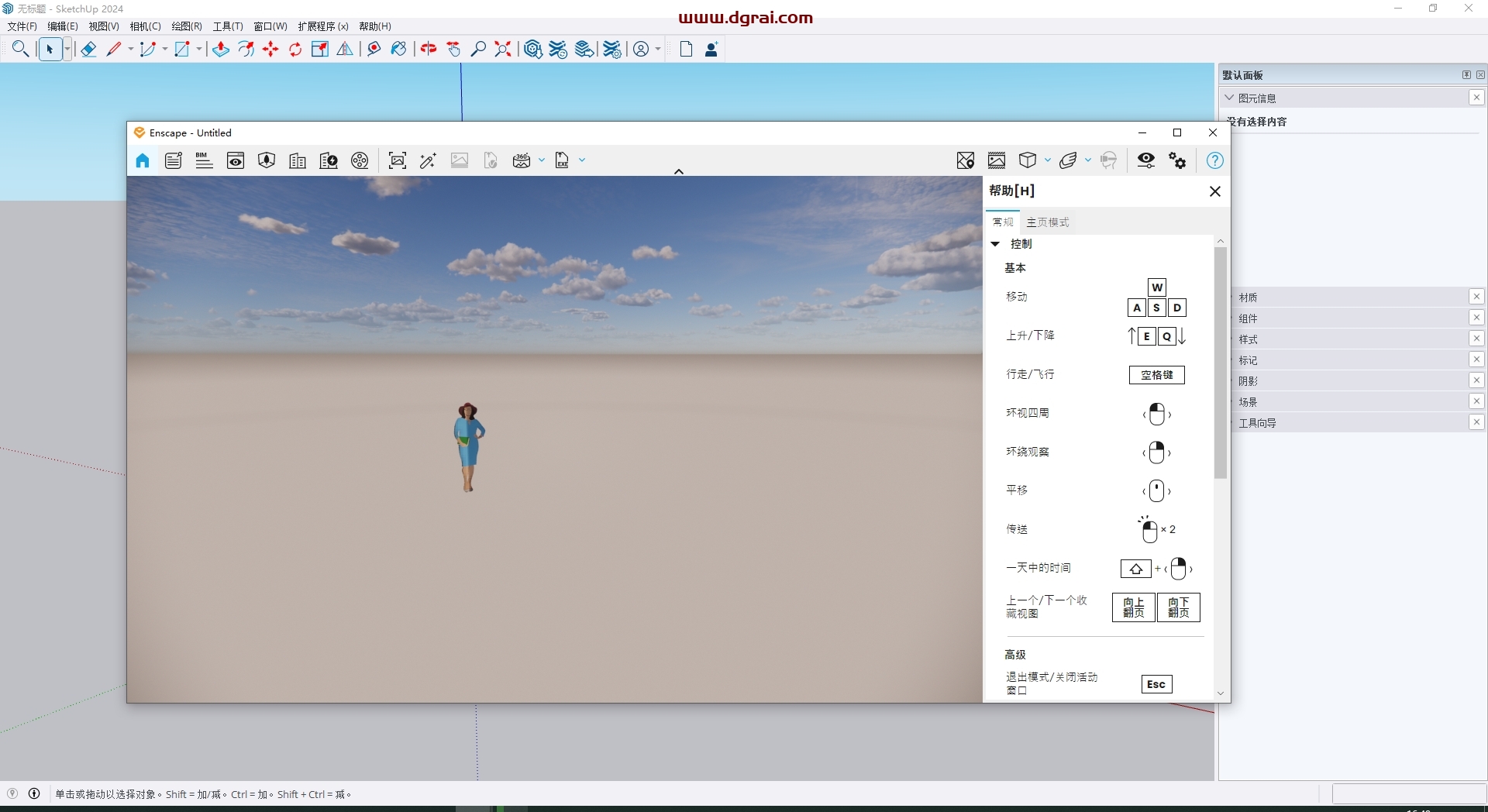The image size is (1488, 812).
Task: Open the 编辑(E) menu
Action: point(63,26)
